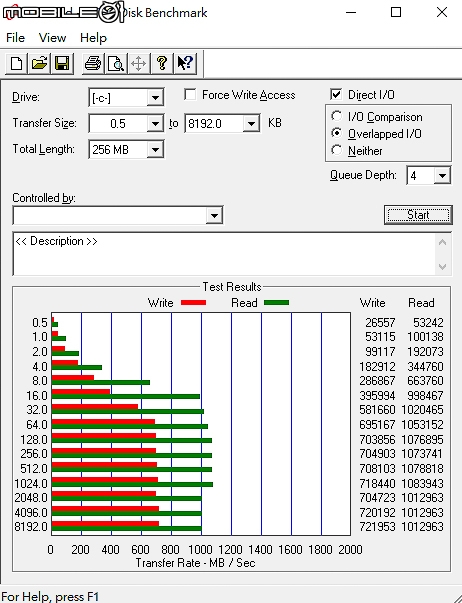462x603 pixels.
Task: Toggle the Direct I/O checkbox
Action: (x=336, y=95)
